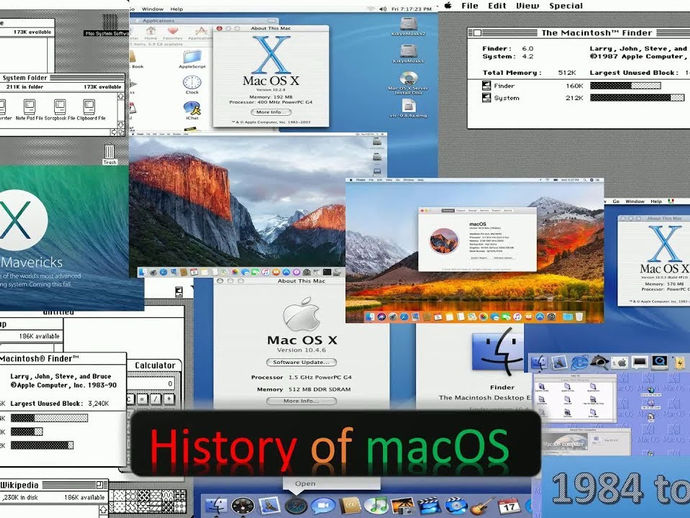This screenshot has width=690, height=518.
Task: Click the large Finder logo in Finder about box
Action: (x=499, y=351)
